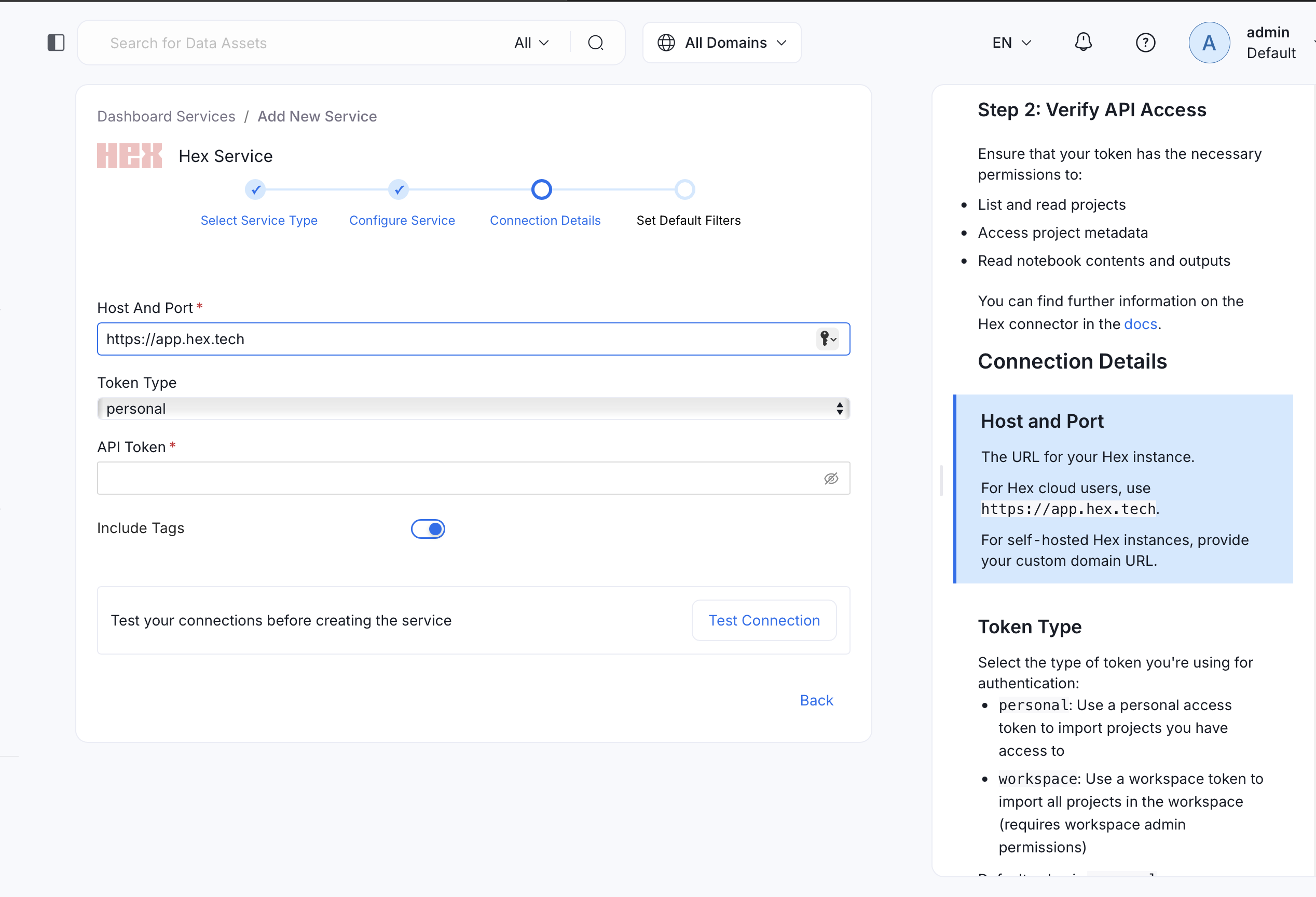1316x897 pixels.
Task: Click the completed checkmark on Select Service Type step
Action: click(x=255, y=189)
